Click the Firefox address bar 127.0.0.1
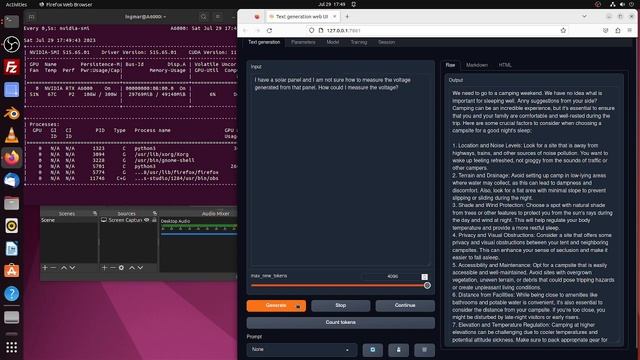 point(437,31)
